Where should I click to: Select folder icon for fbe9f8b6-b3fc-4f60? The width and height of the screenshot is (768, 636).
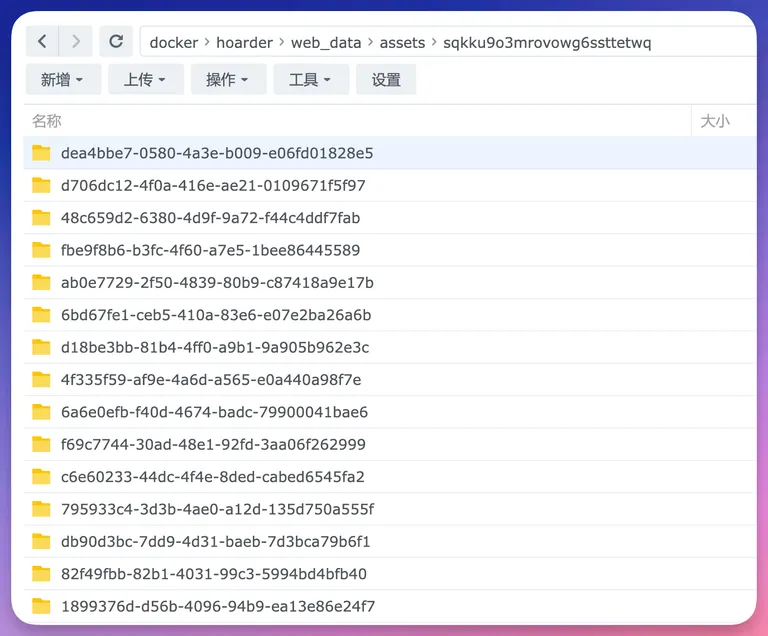pos(41,250)
